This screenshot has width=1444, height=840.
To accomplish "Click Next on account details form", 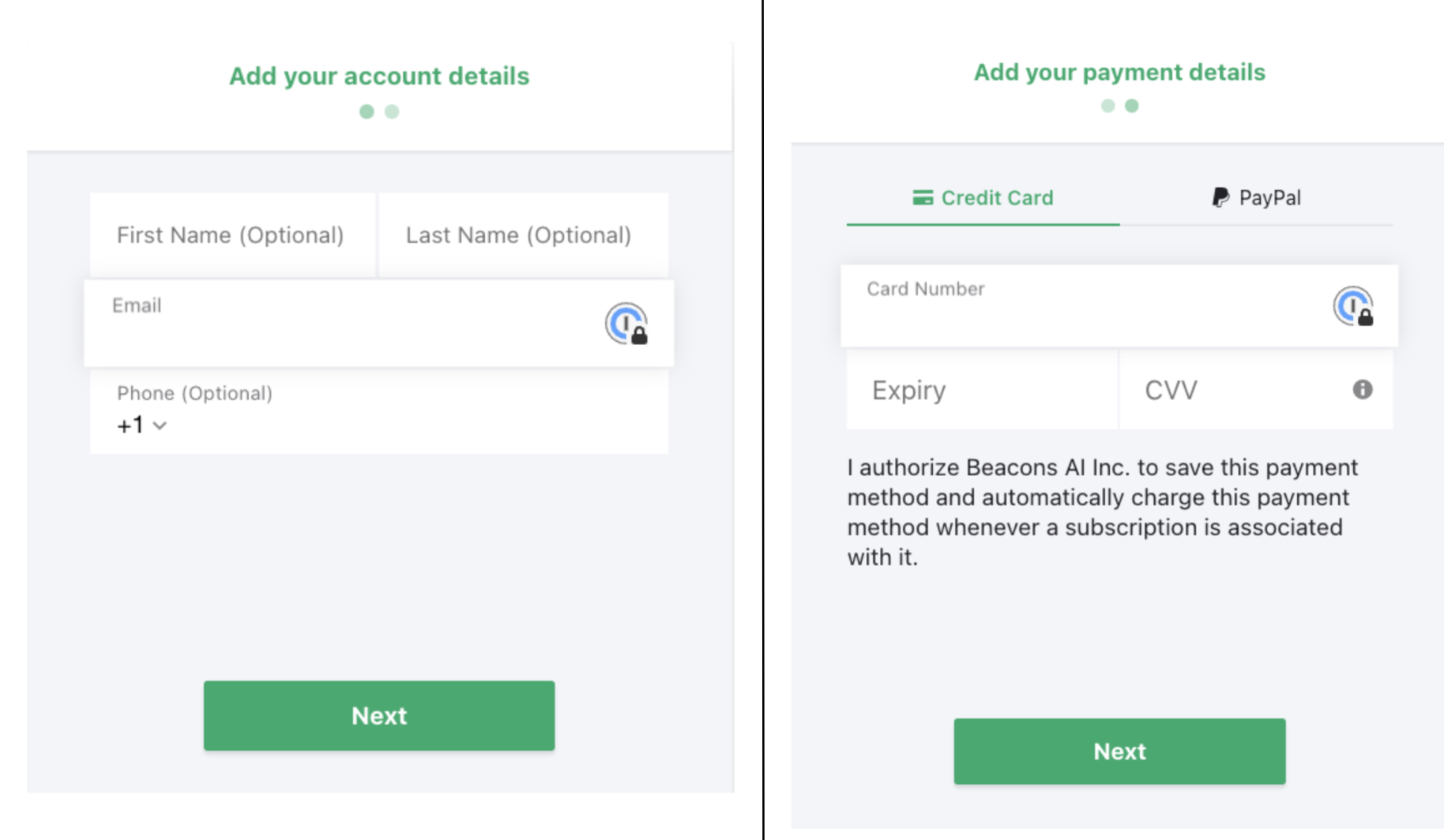I will [379, 715].
